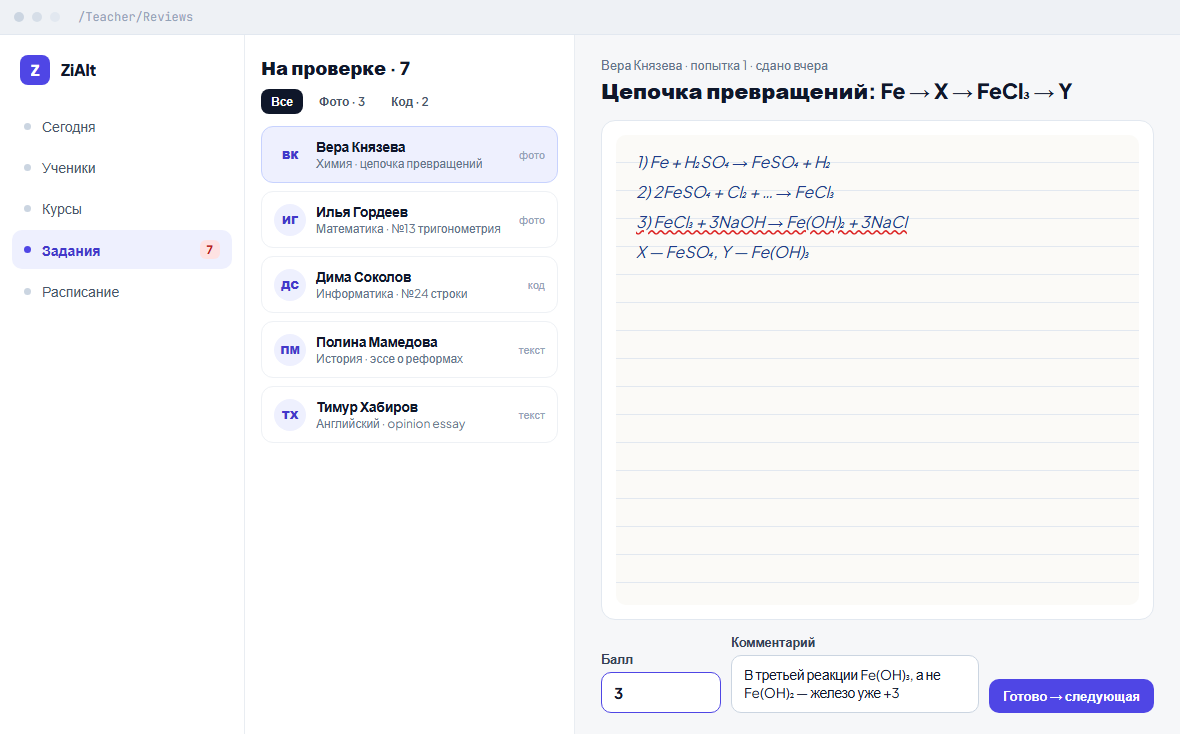Open Полина Мамедова history essay
Image resolution: width=1180 pixels, height=734 pixels.
[x=409, y=349]
